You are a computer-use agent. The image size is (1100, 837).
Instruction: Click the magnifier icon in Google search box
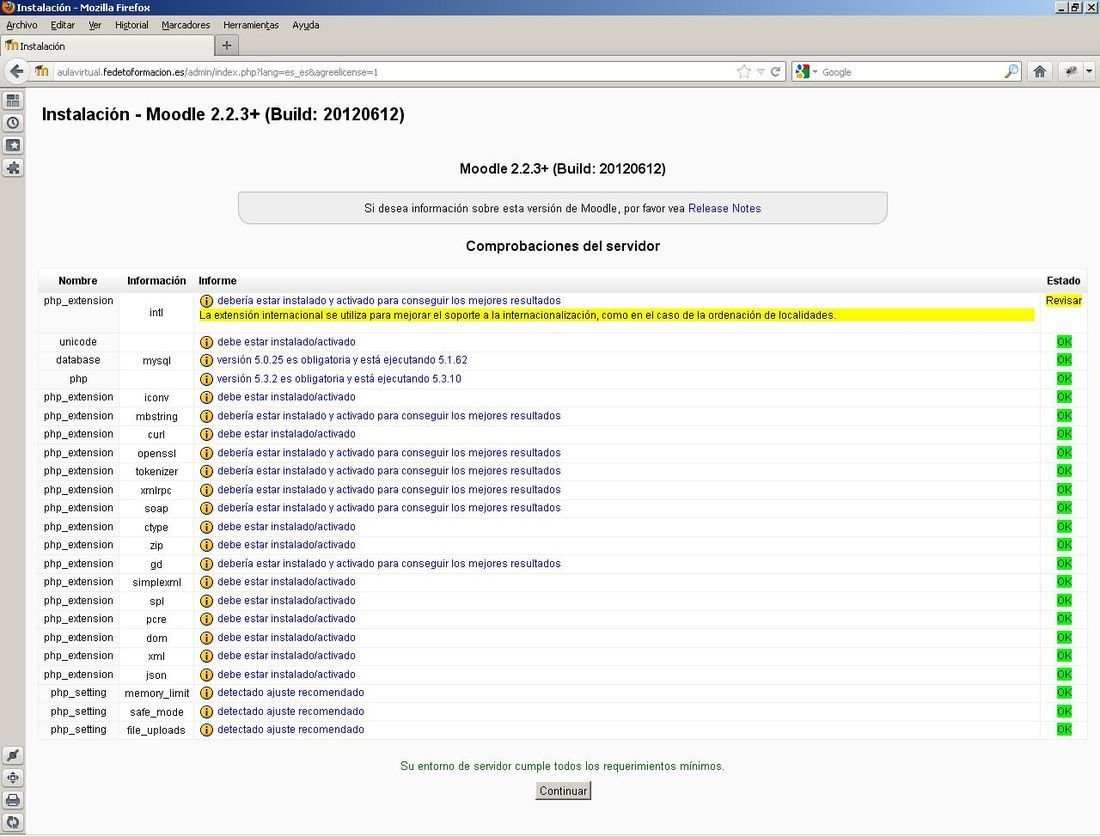pos(1011,72)
